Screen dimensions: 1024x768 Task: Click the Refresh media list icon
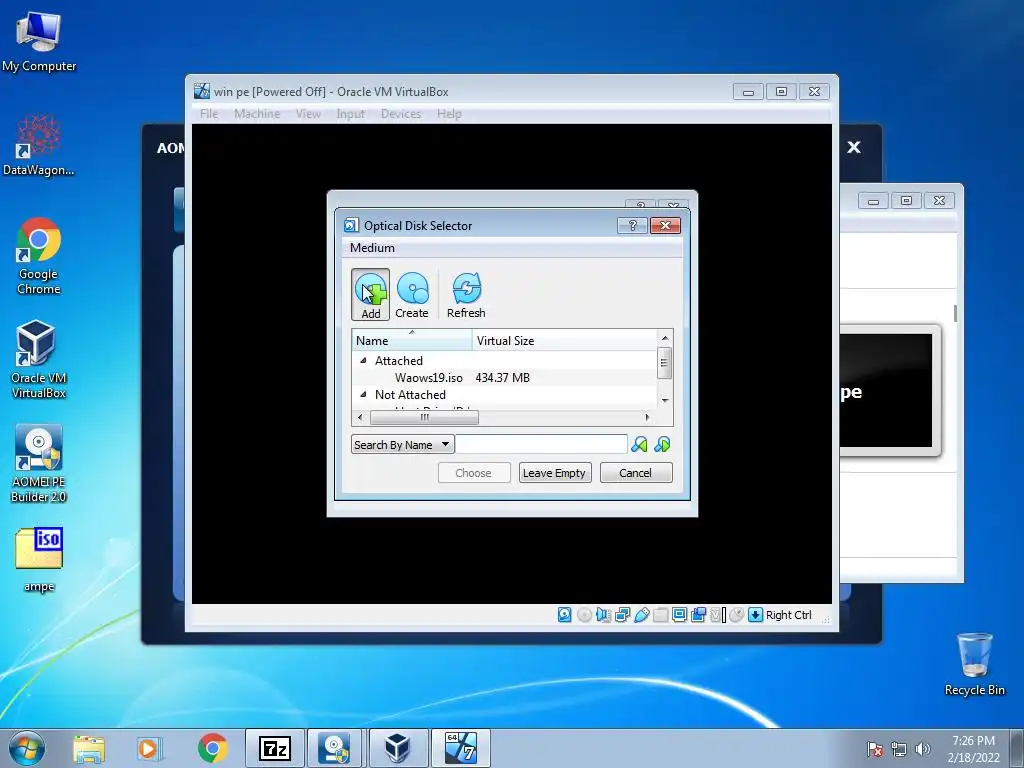tap(466, 295)
